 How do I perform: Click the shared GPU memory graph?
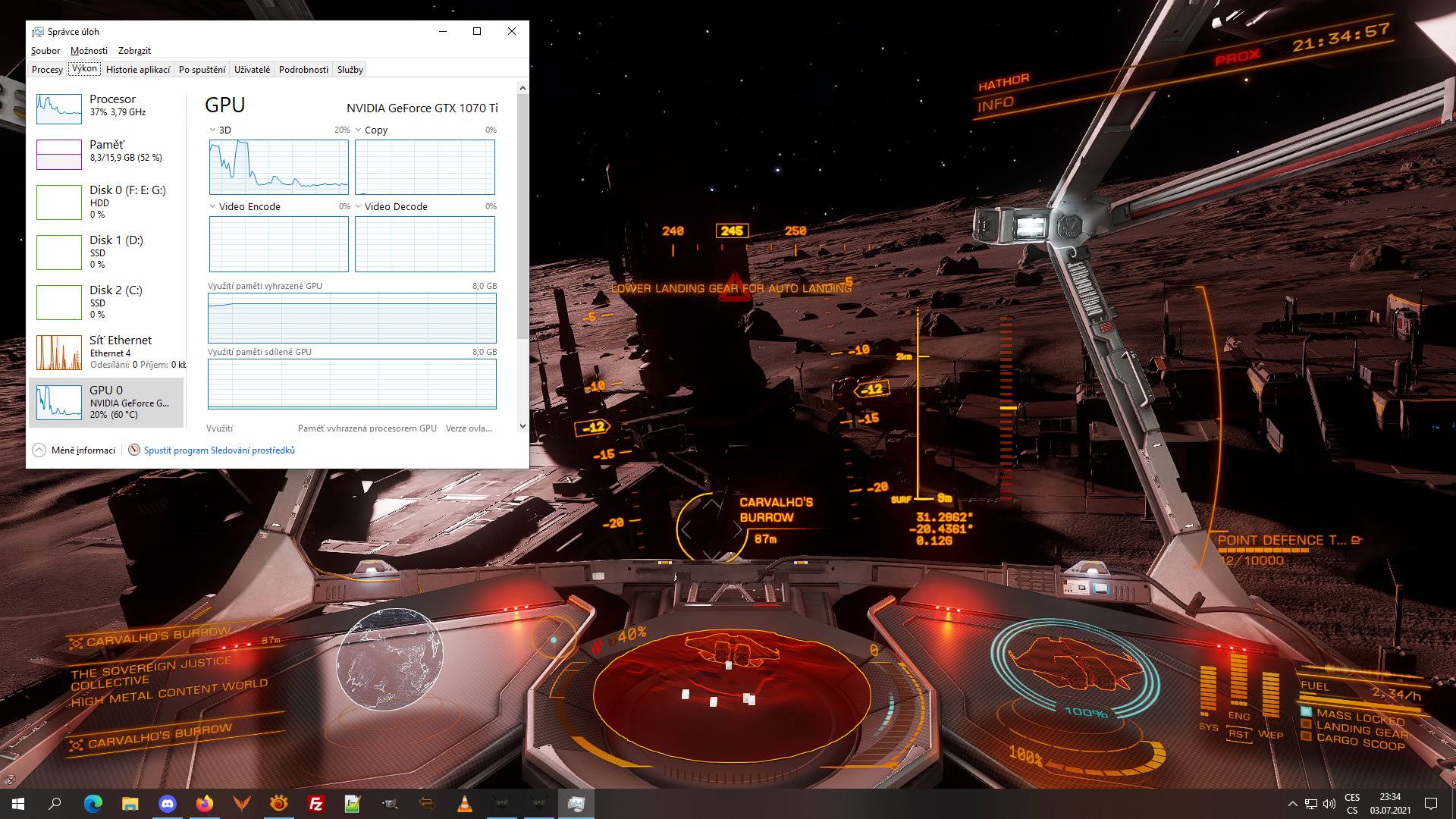click(352, 384)
